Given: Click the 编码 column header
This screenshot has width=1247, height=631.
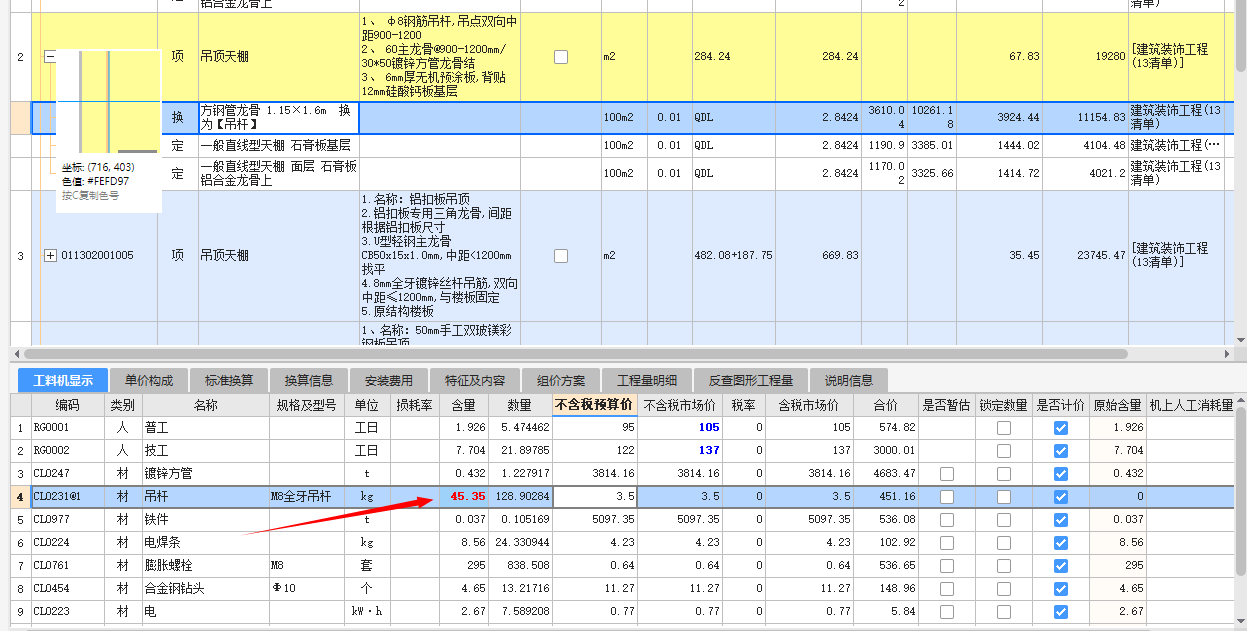Looking at the screenshot, I should pyautogui.click(x=67, y=405).
